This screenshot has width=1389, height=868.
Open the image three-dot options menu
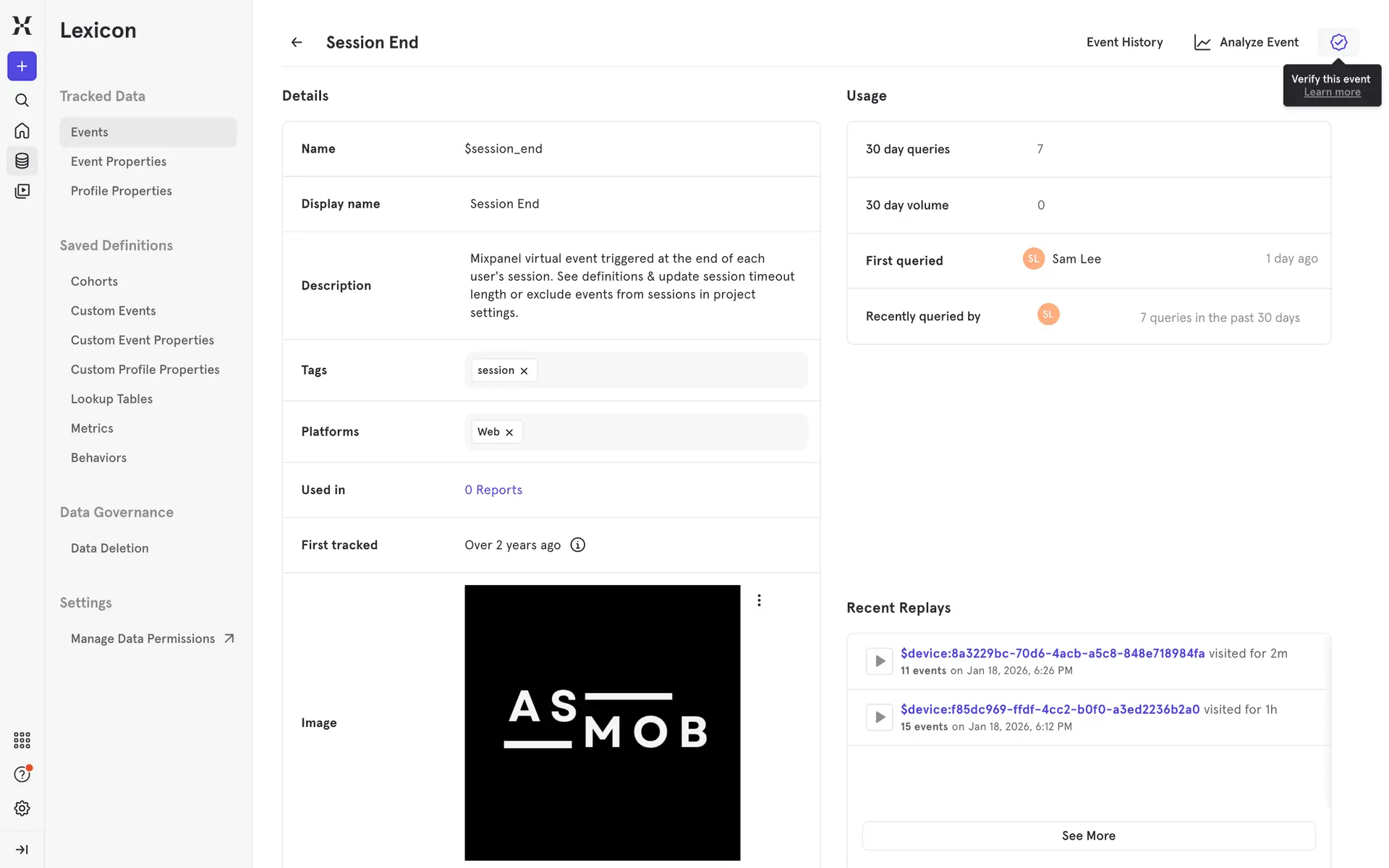759,600
